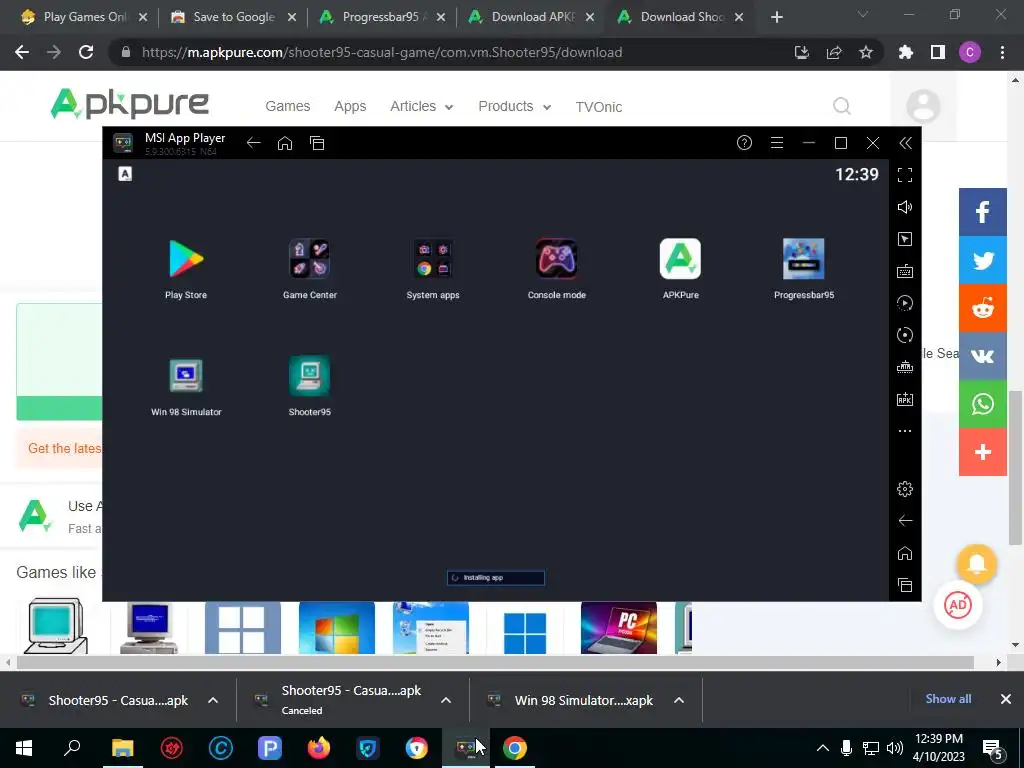Image resolution: width=1024 pixels, height=768 pixels.
Task: Click the rotate screen sidebar icon
Action: point(904,335)
